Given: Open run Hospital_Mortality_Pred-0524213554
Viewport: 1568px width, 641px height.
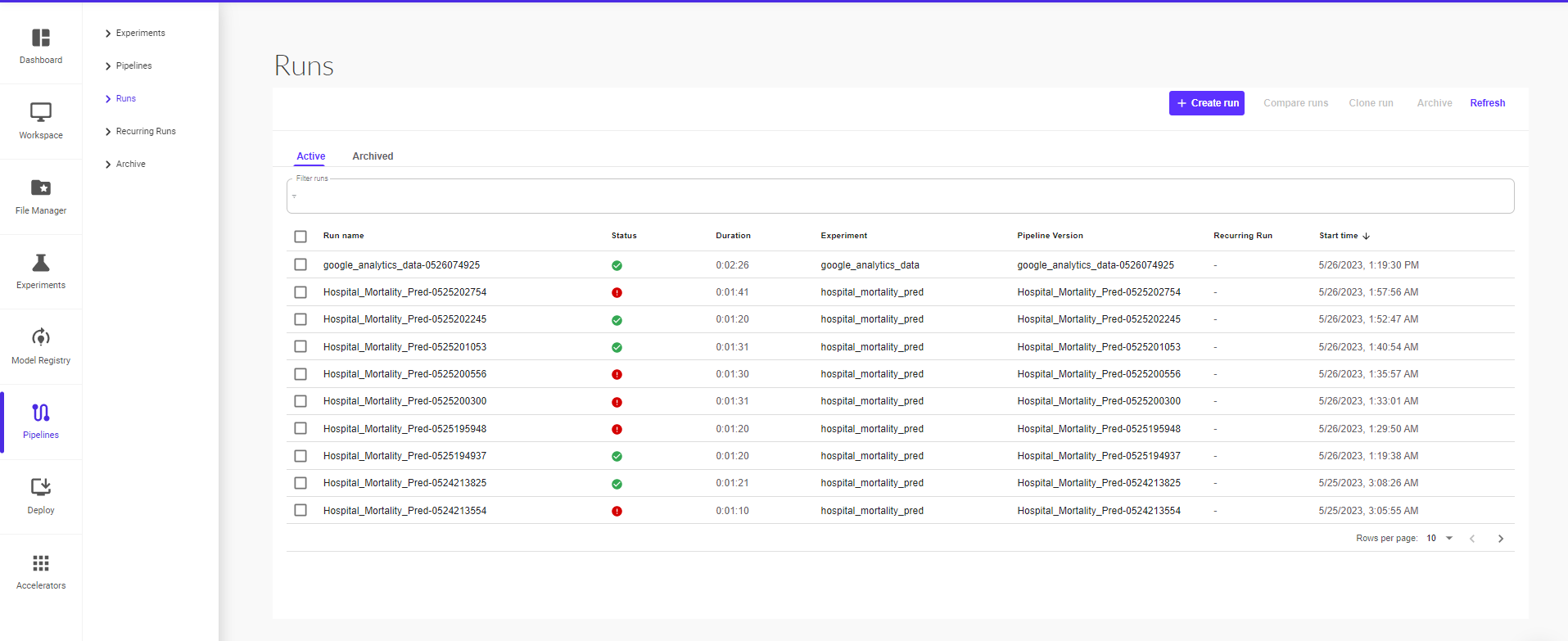Looking at the screenshot, I should click(x=404, y=511).
